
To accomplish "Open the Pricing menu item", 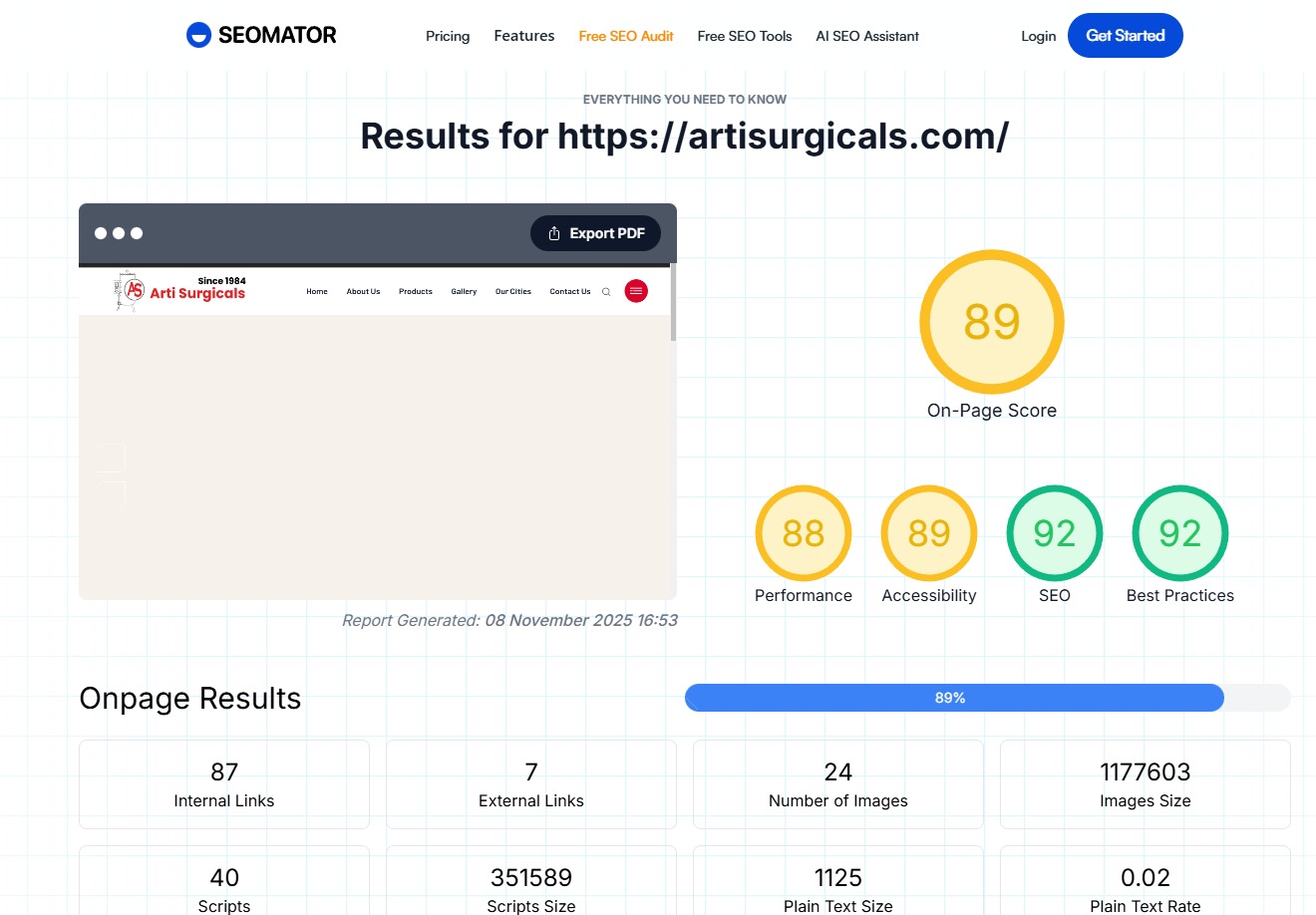I will 448,36.
